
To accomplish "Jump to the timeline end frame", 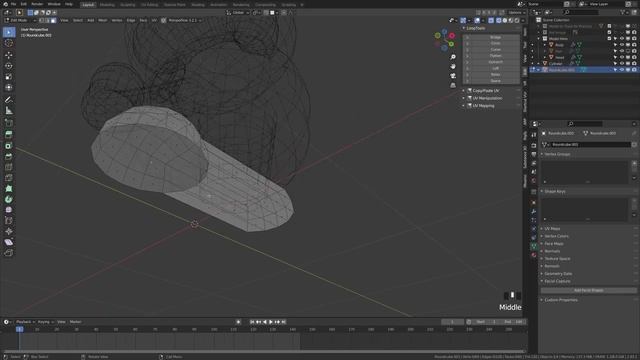I will (284, 322).
